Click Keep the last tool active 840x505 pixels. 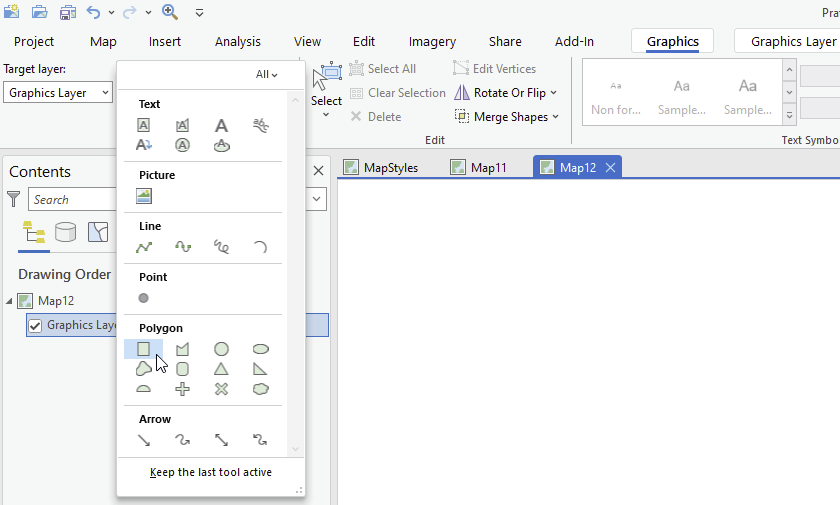coord(211,472)
